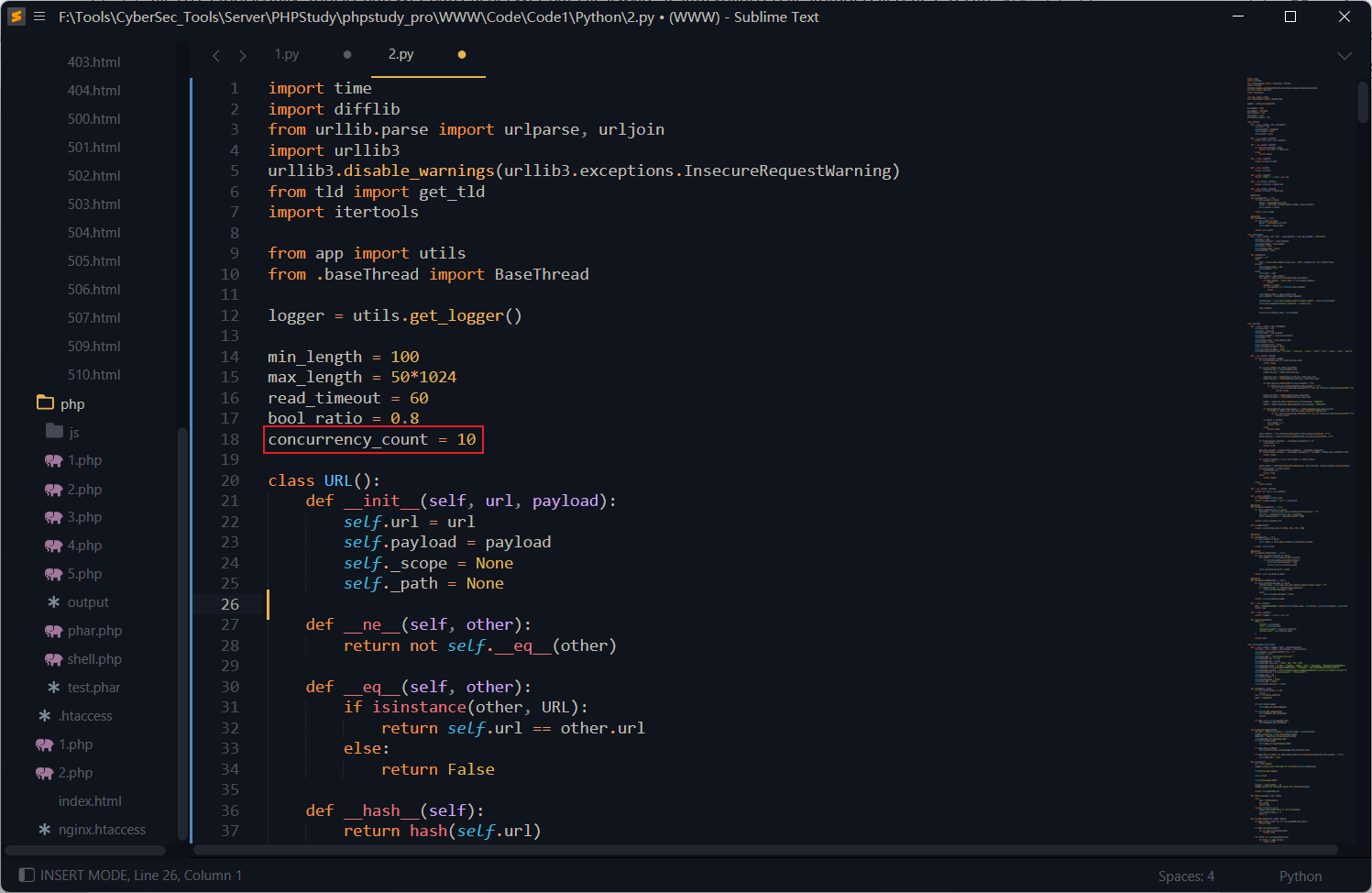Open the hamburger menu in title bar
Screen dimensions: 1372x893
click(39, 17)
